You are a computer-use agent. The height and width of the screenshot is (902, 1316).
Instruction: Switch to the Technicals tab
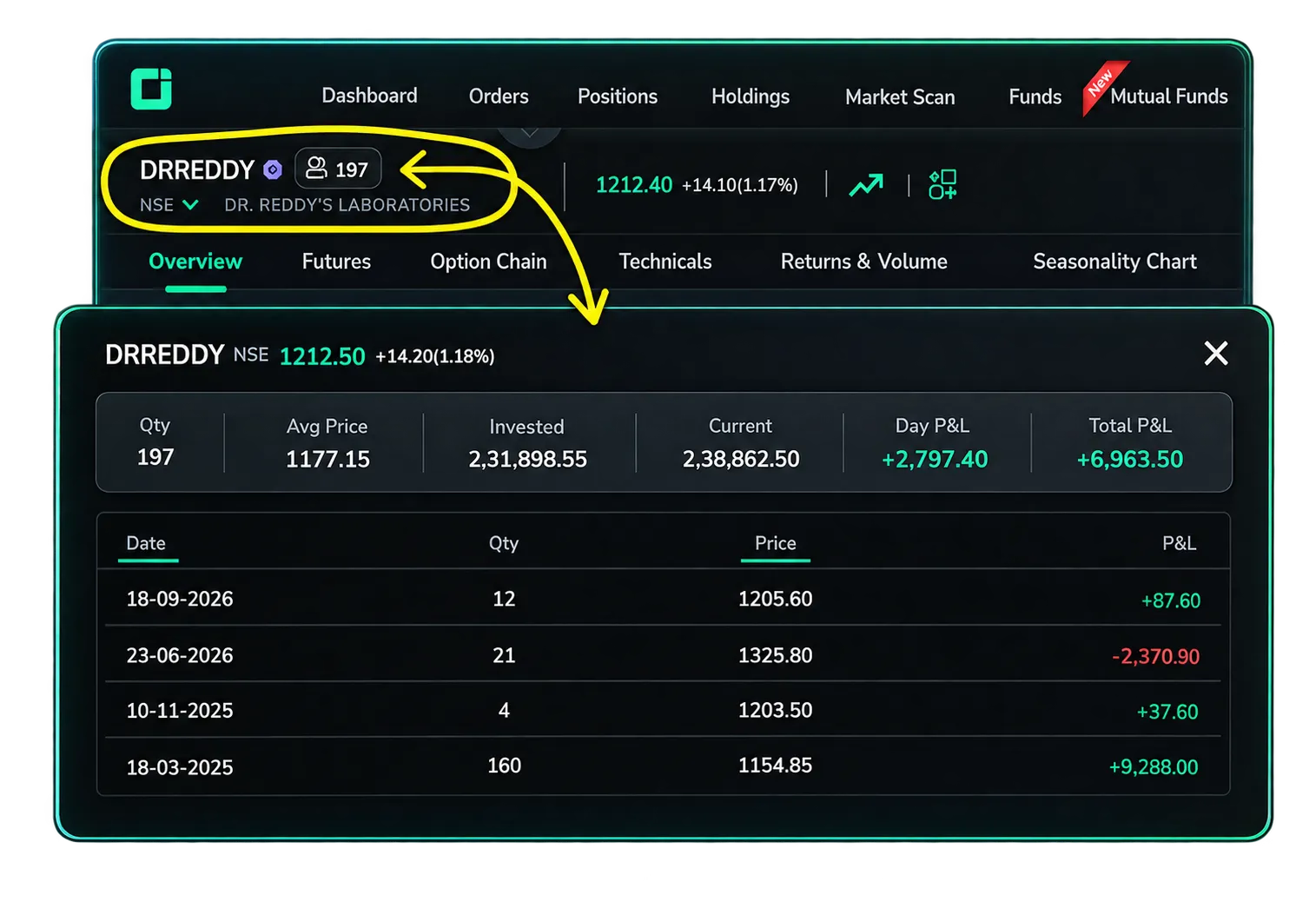click(x=665, y=262)
